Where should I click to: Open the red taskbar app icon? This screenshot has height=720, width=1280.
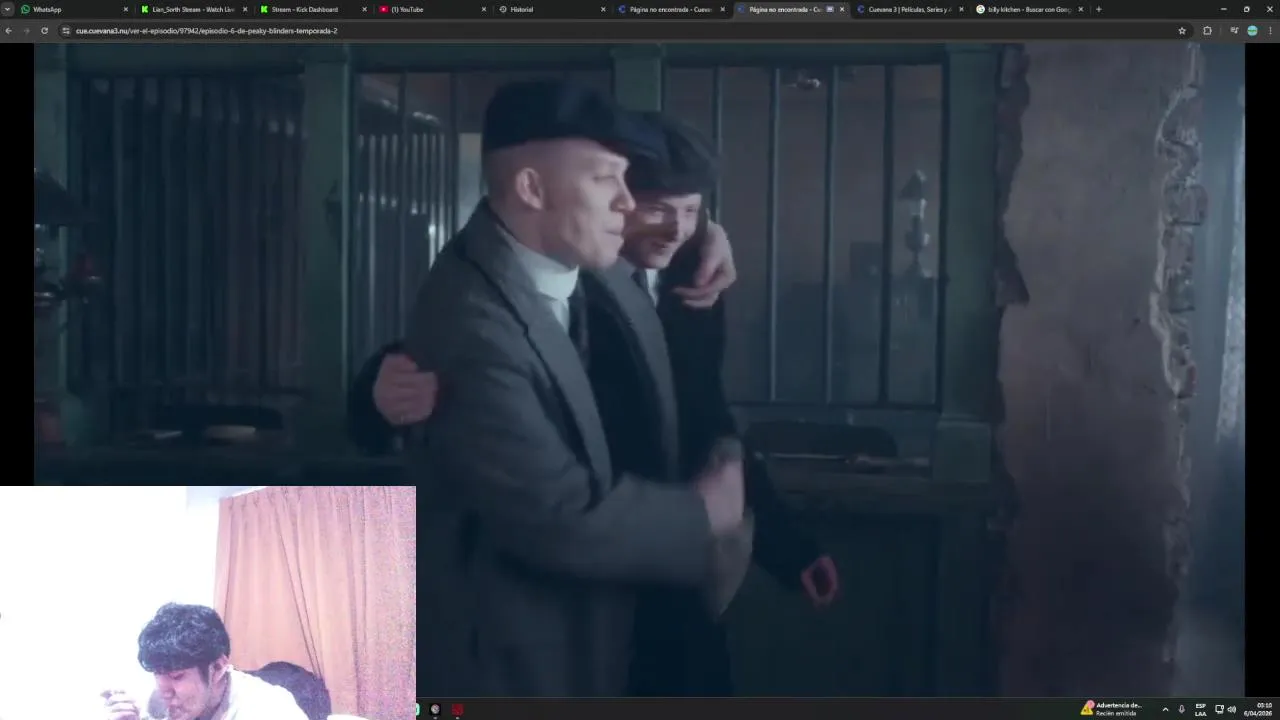coord(457,709)
